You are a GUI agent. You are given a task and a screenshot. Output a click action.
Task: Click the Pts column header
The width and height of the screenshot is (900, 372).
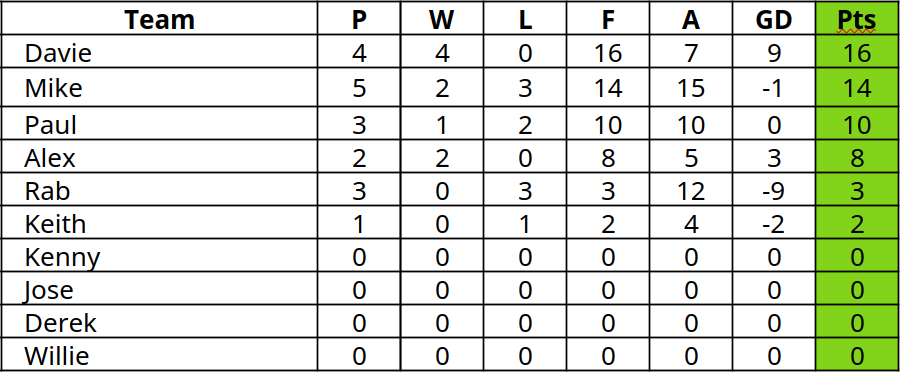tap(857, 18)
